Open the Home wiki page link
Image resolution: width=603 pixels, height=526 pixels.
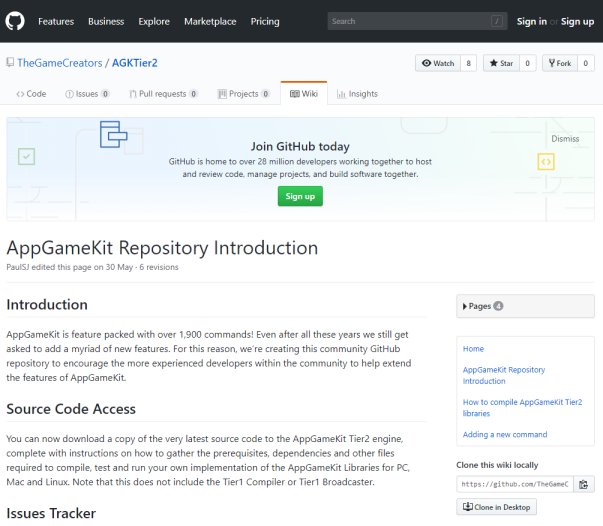tap(473, 349)
